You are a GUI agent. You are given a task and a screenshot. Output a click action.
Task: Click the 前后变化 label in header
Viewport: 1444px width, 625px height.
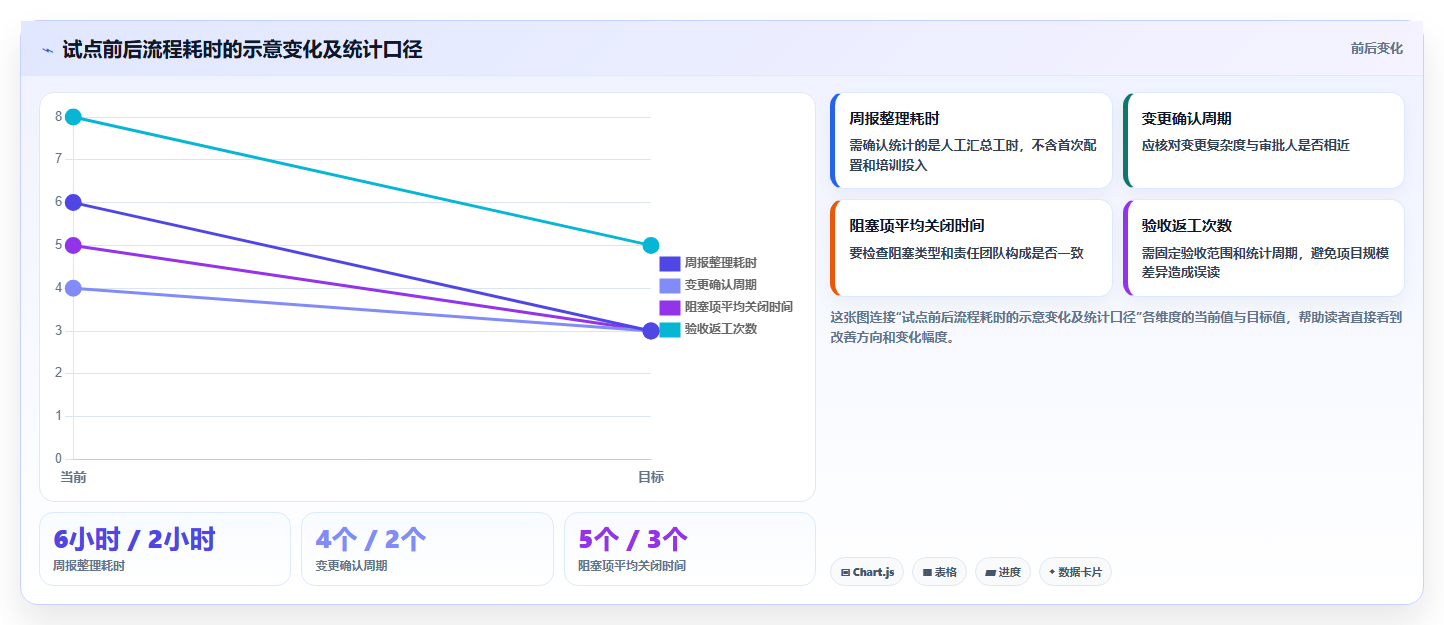pos(1376,48)
